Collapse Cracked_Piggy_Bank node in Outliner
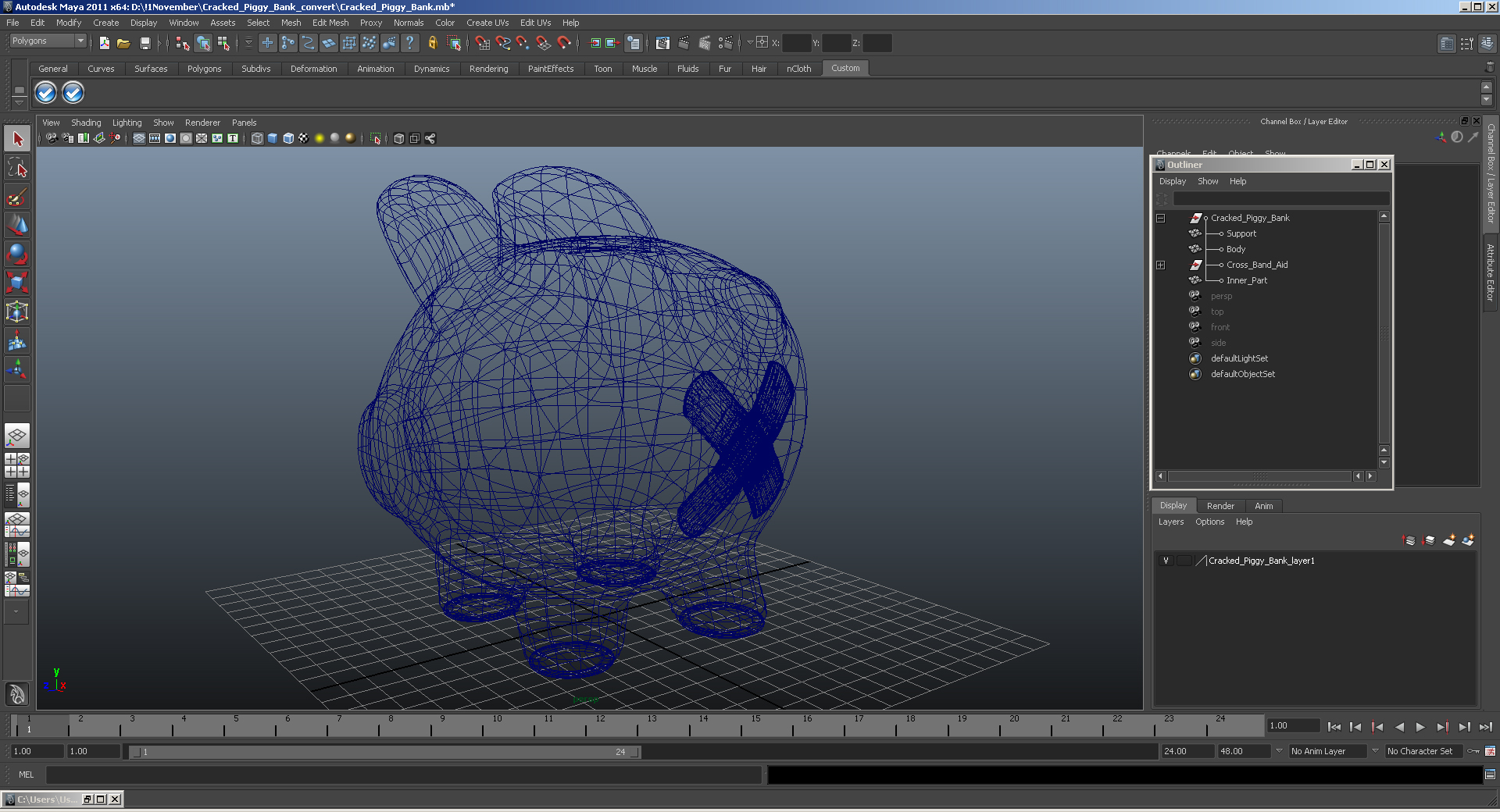Image resolution: width=1500 pixels, height=812 pixels. click(x=1161, y=218)
